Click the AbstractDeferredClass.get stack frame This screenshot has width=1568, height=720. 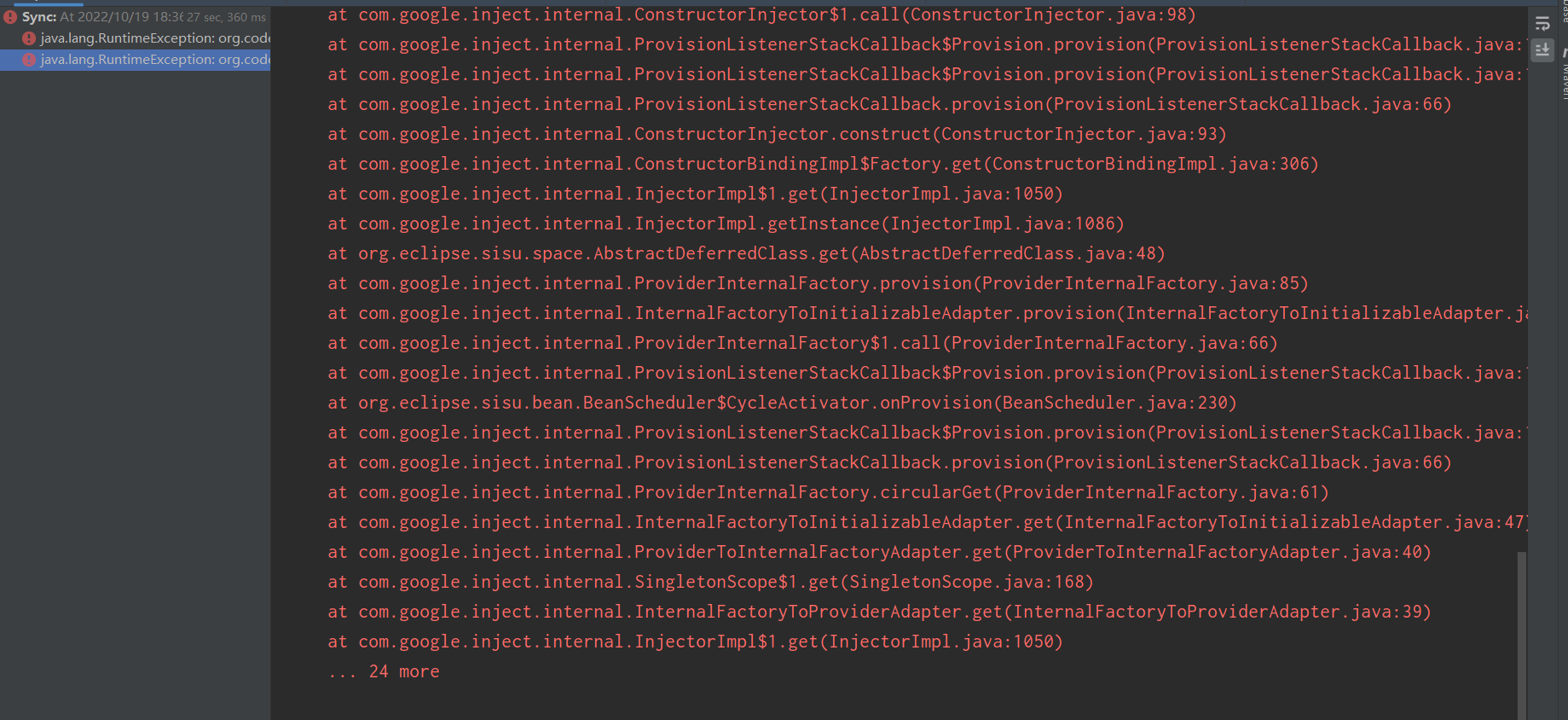[x=746, y=253]
